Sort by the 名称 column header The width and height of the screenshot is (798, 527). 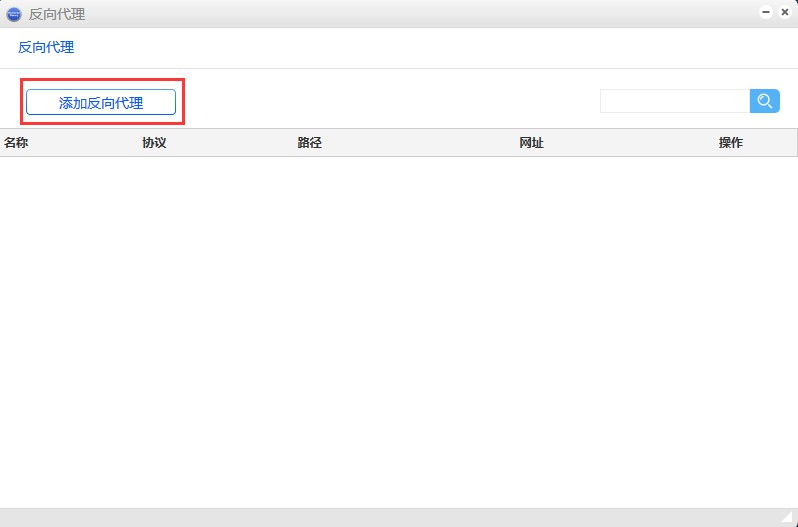16,143
